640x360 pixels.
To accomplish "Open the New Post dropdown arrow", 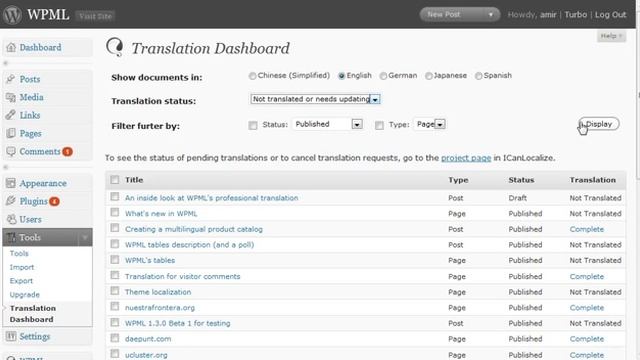I will 491,15.
